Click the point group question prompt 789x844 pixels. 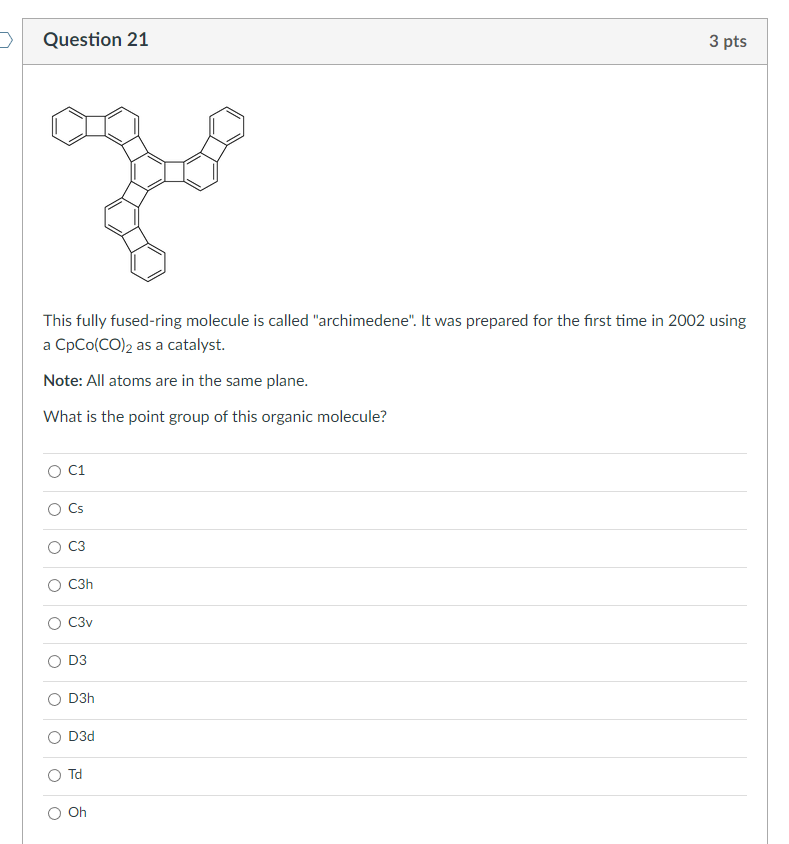pyautogui.click(x=215, y=416)
